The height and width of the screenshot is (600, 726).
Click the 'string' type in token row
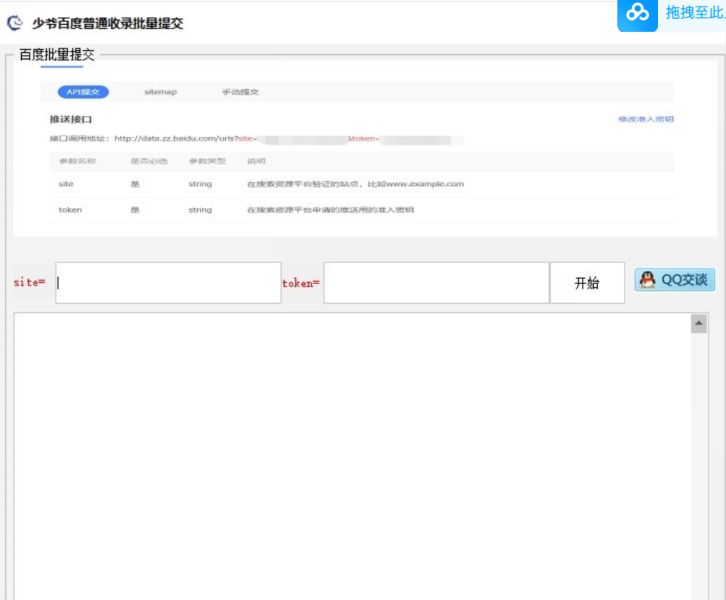coord(200,210)
